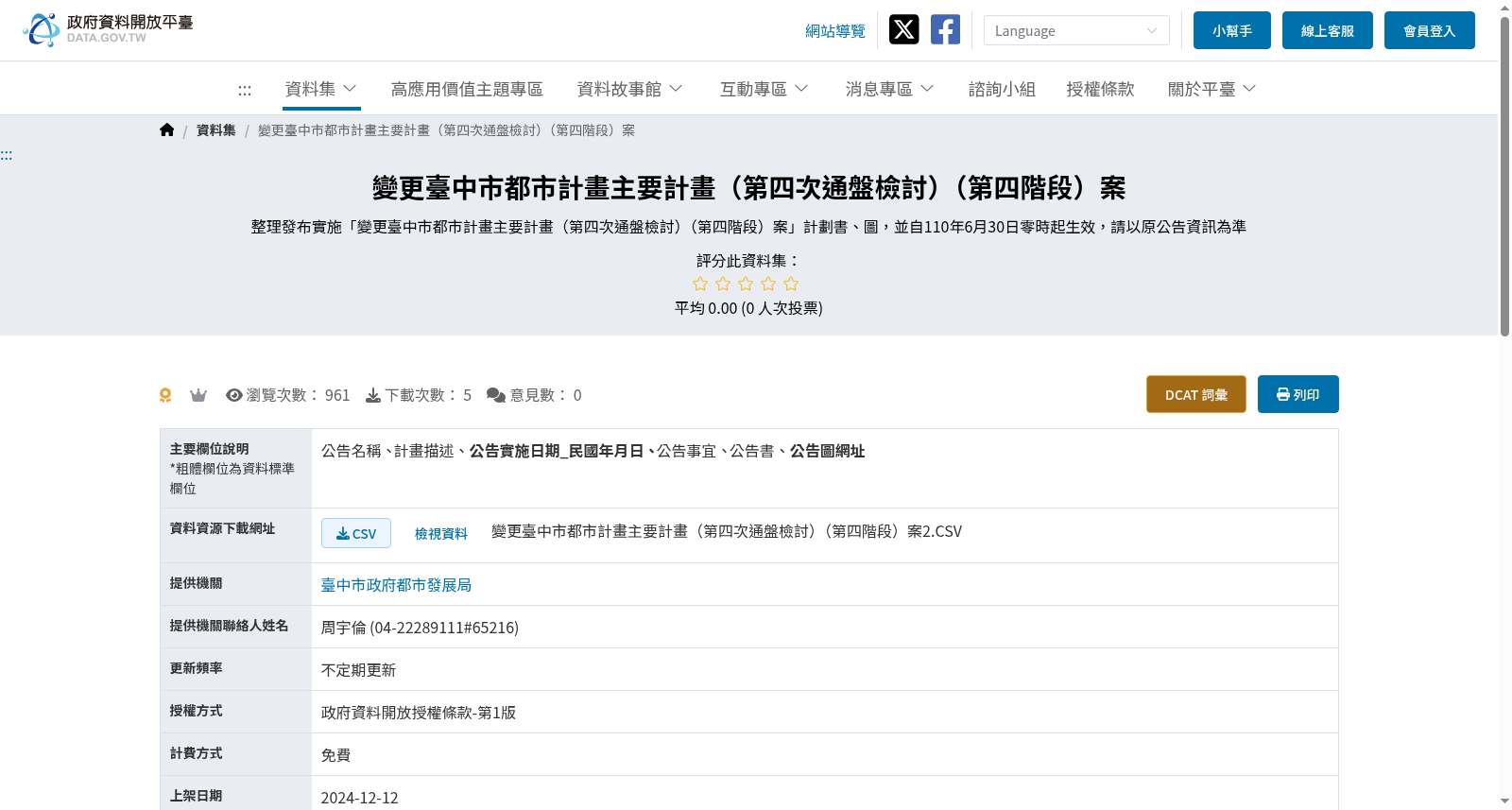This screenshot has height=810, width=1512.
Task: Click the download icon beside 下載次數
Action: tap(373, 395)
